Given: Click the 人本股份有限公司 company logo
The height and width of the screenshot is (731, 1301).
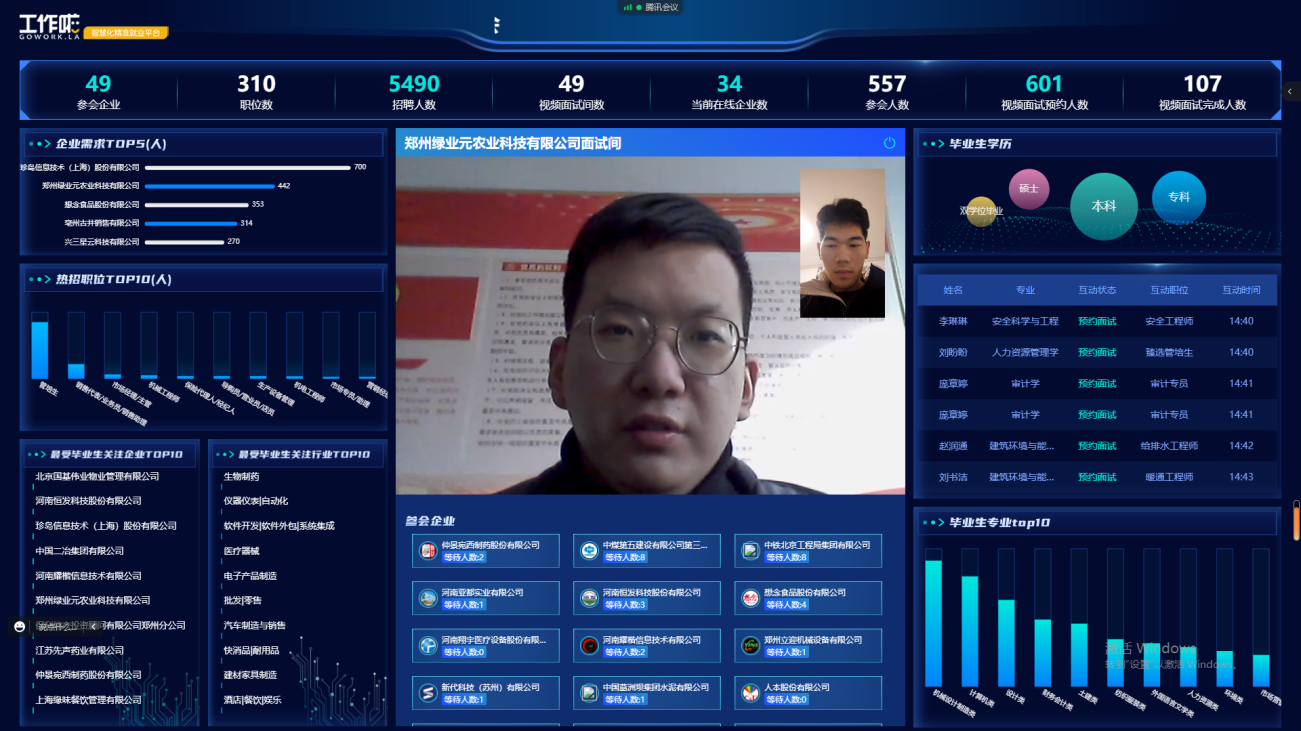Looking at the screenshot, I should [751, 693].
